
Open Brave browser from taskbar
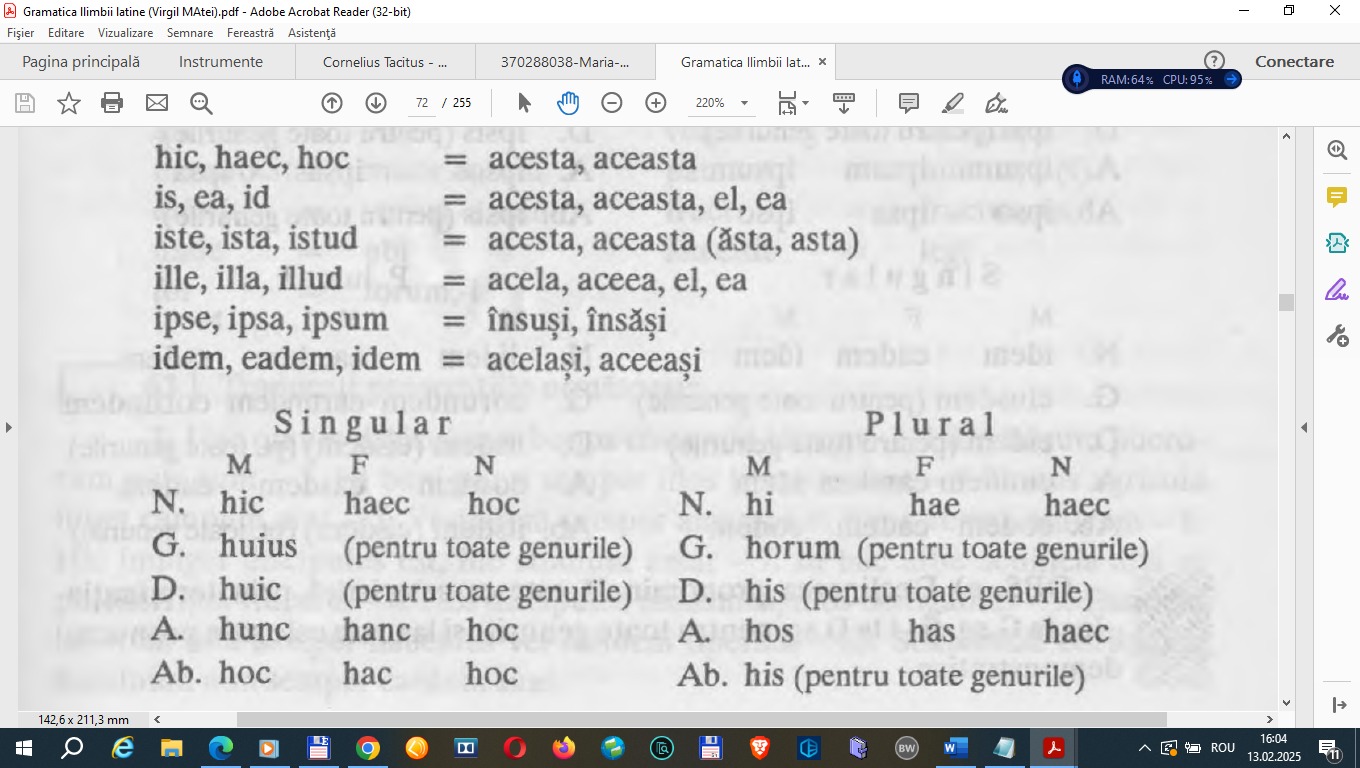[x=760, y=748]
